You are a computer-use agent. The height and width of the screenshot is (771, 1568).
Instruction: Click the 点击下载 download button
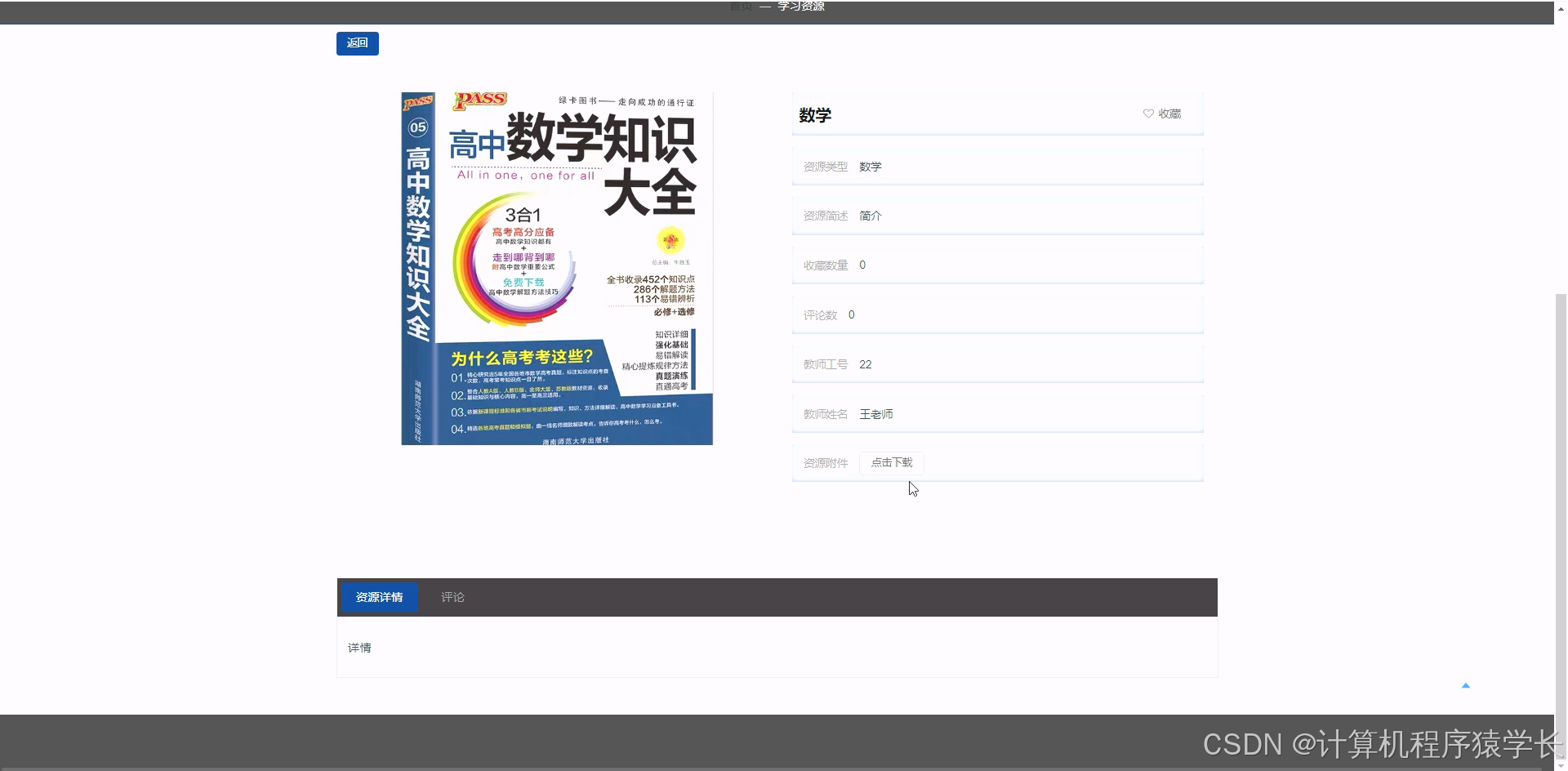point(892,462)
